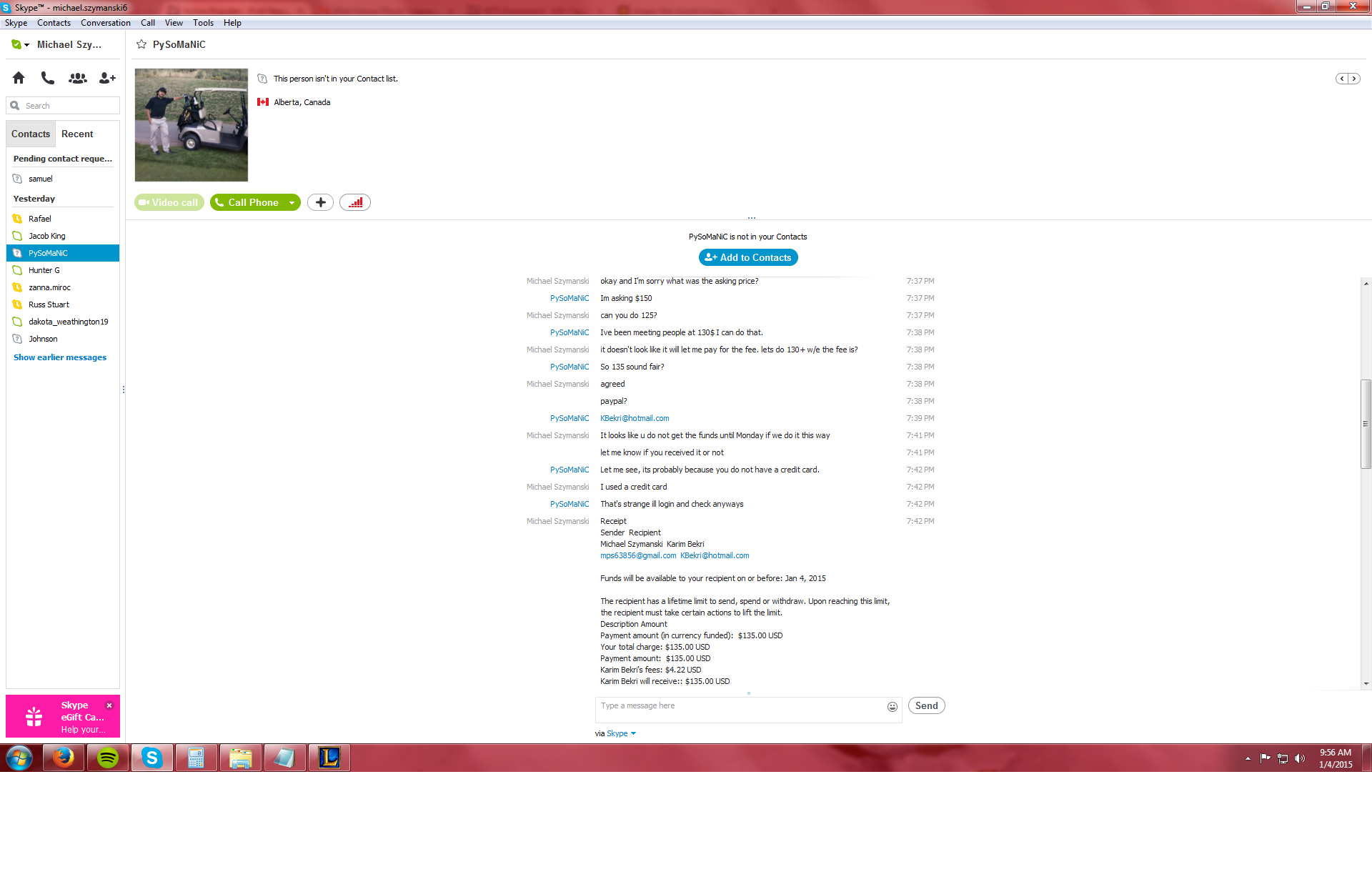Select PySoMaNiC in the recent list
1372x892 pixels.
(x=63, y=253)
